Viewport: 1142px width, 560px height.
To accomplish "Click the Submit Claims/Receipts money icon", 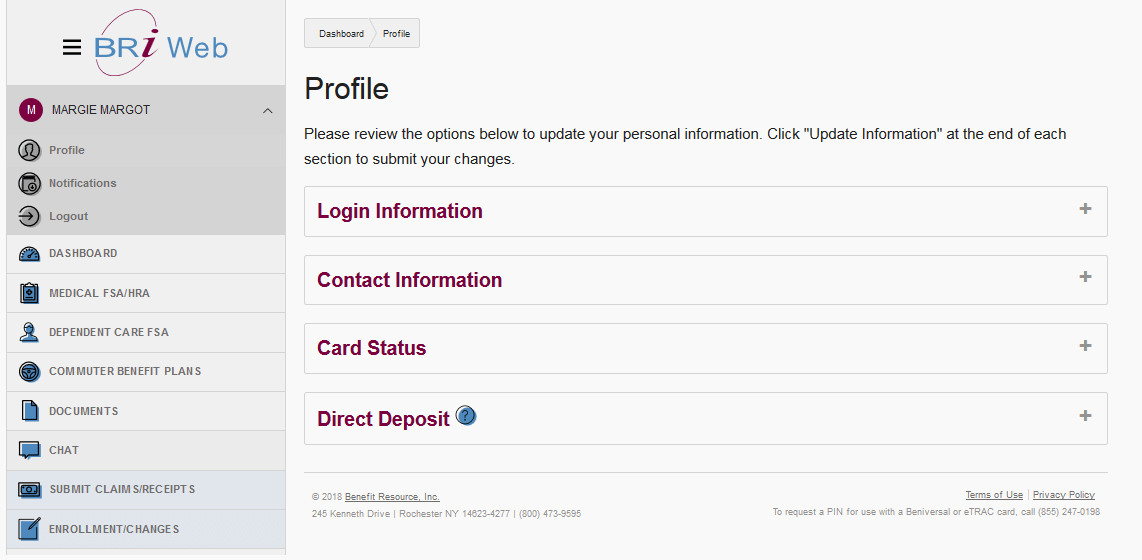I will [x=30, y=490].
